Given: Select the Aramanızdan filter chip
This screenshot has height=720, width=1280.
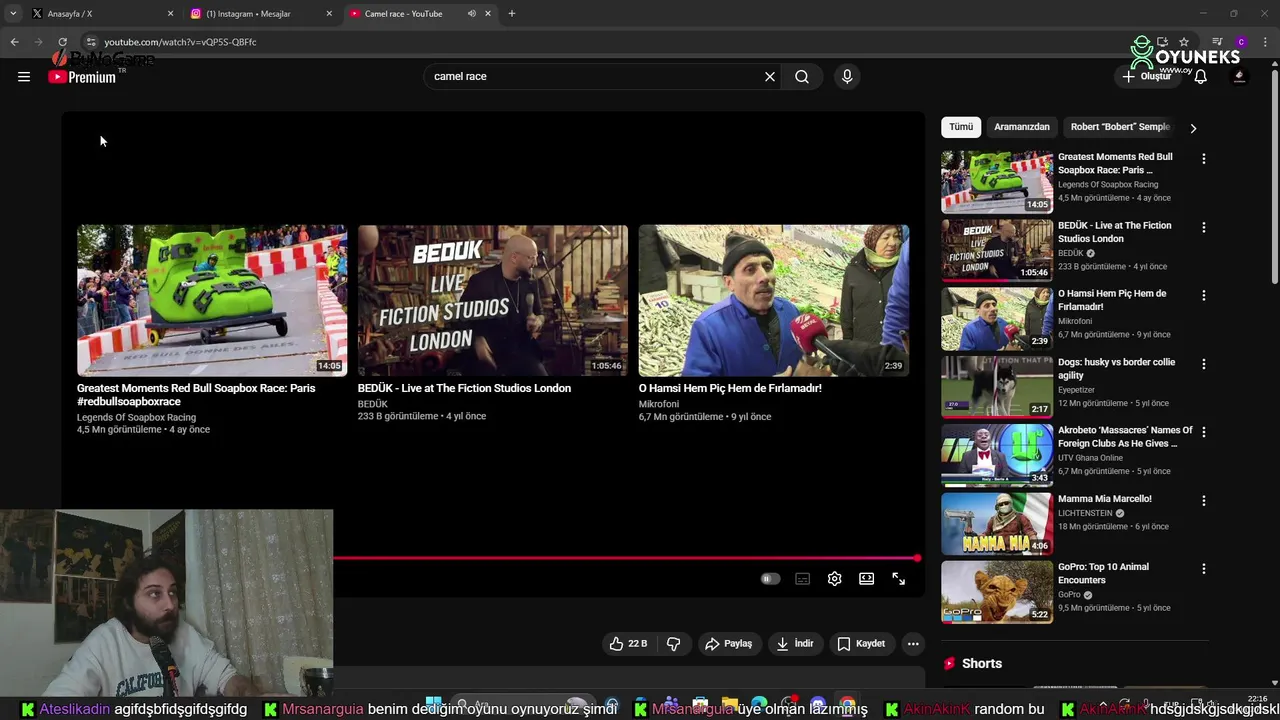Looking at the screenshot, I should coord(1022,127).
